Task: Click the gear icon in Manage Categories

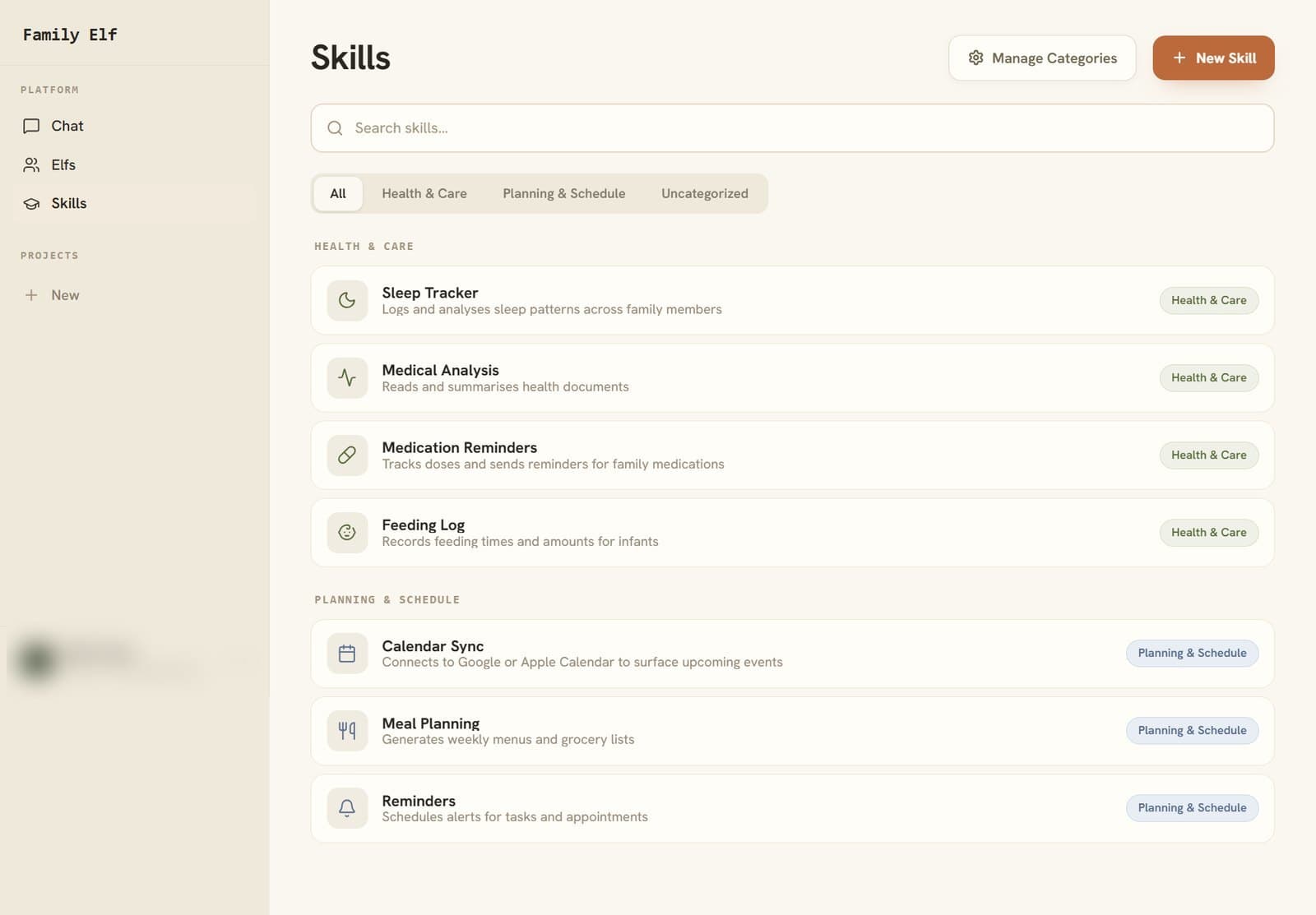Action: pyautogui.click(x=975, y=58)
